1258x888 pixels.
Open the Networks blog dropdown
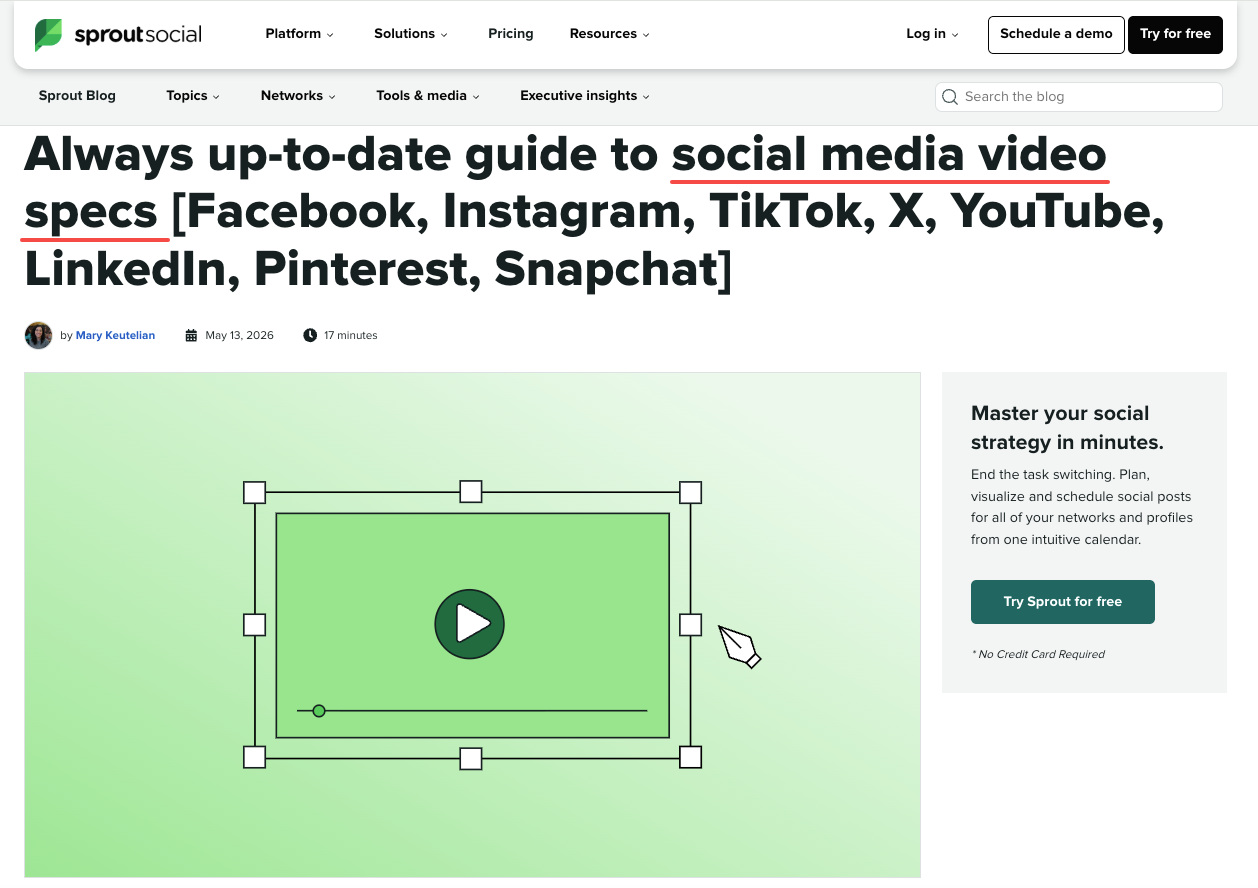pyautogui.click(x=298, y=96)
